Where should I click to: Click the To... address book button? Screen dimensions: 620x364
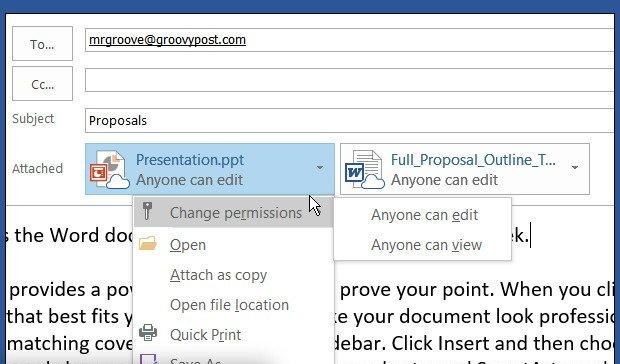(x=42, y=43)
